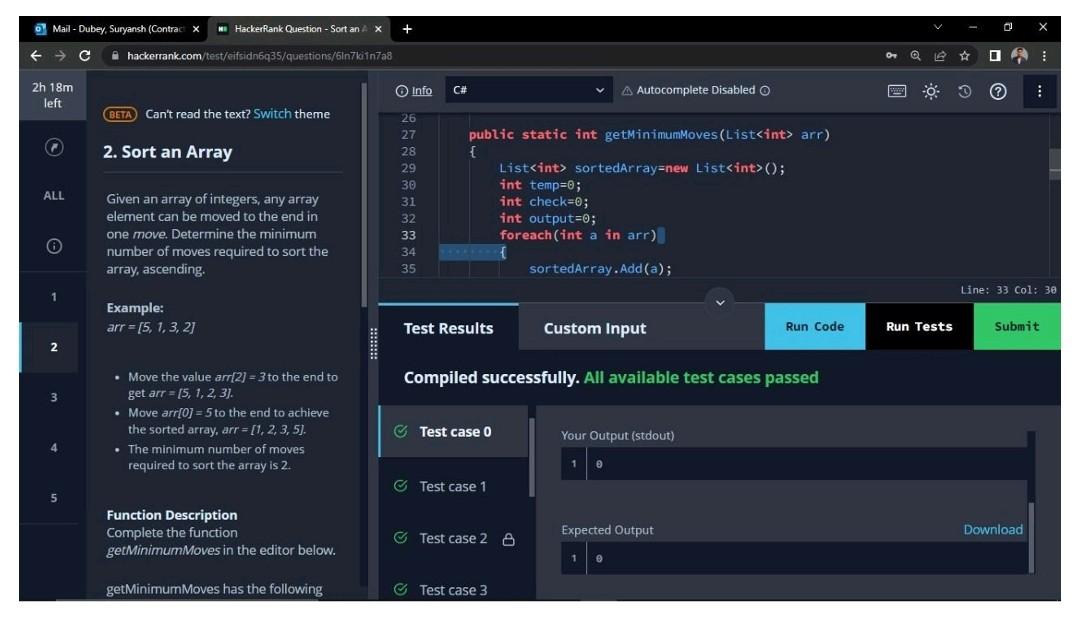
Task: Click the compass icon in left sidebar
Action: pyautogui.click(x=54, y=147)
